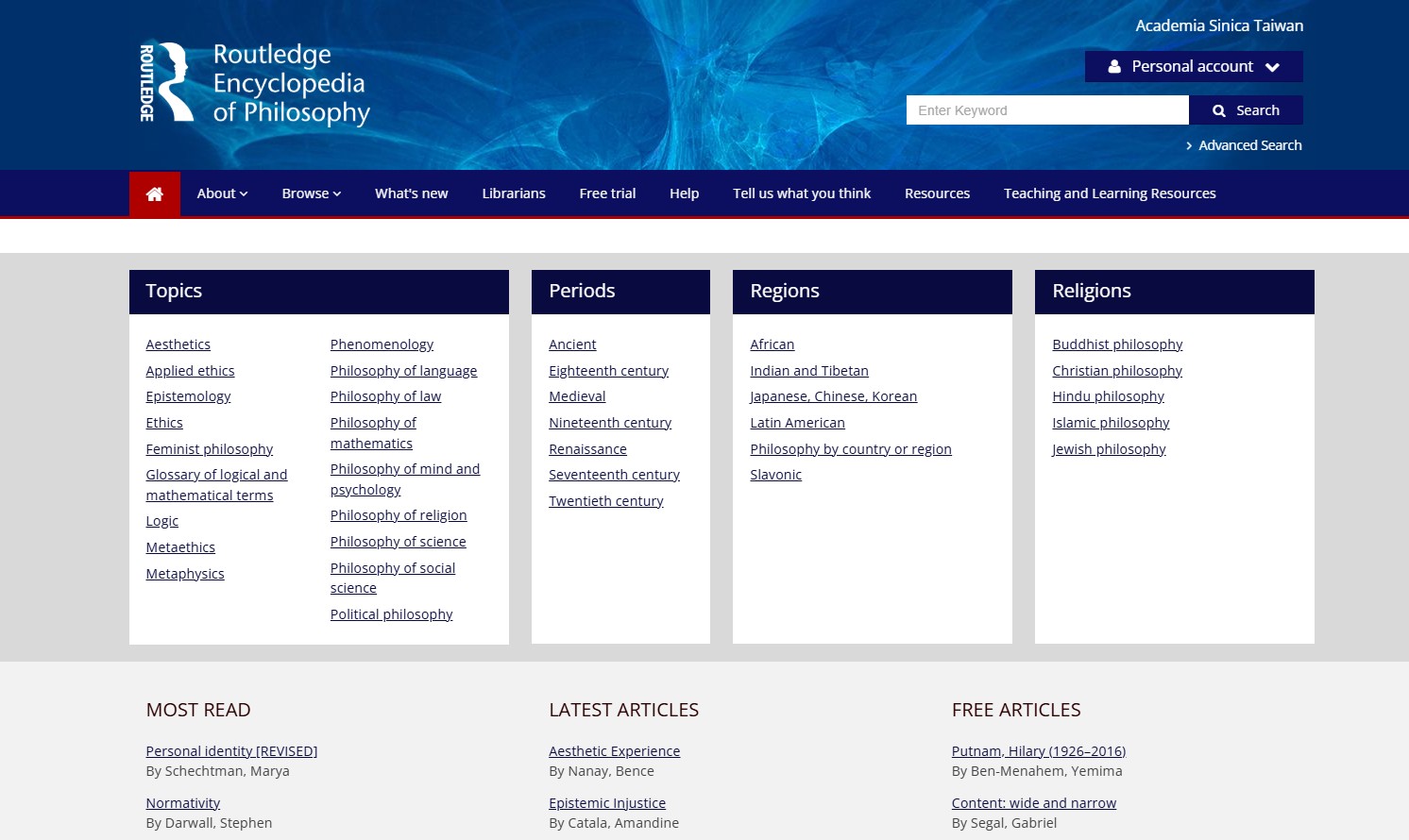Expand the Personal account dropdown

(1194, 66)
